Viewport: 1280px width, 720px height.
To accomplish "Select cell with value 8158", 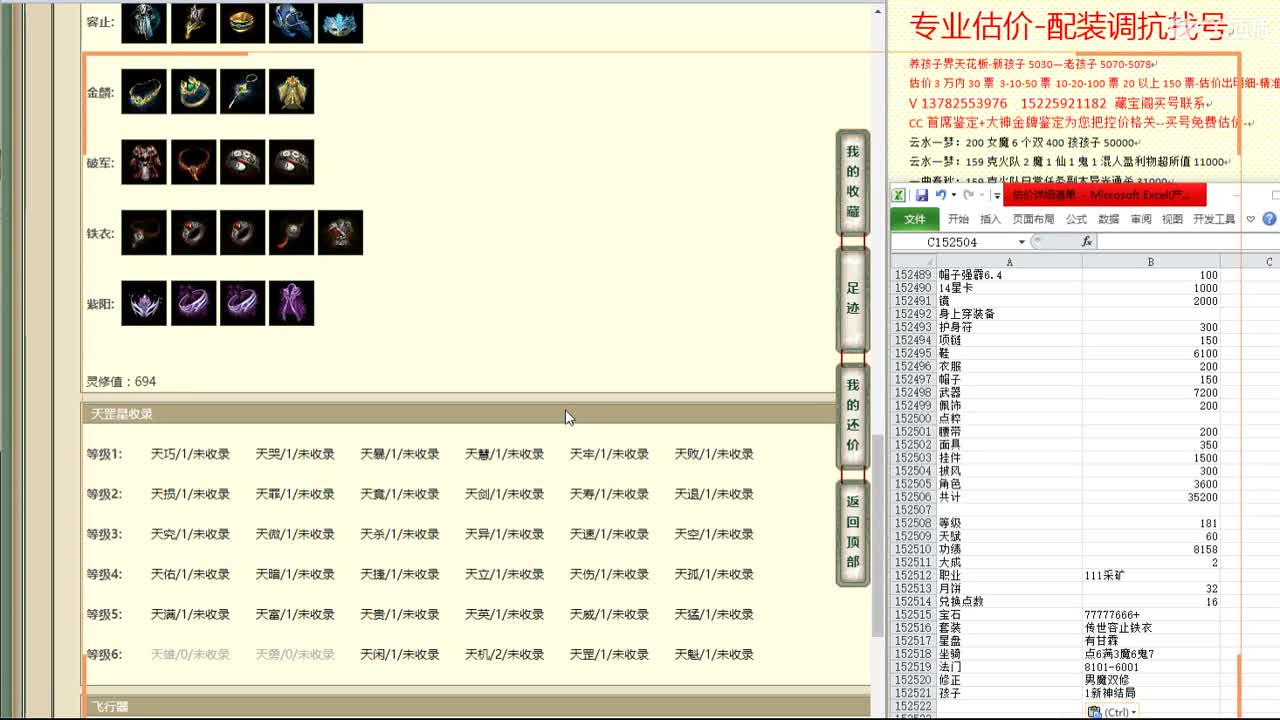I will [1151, 550].
